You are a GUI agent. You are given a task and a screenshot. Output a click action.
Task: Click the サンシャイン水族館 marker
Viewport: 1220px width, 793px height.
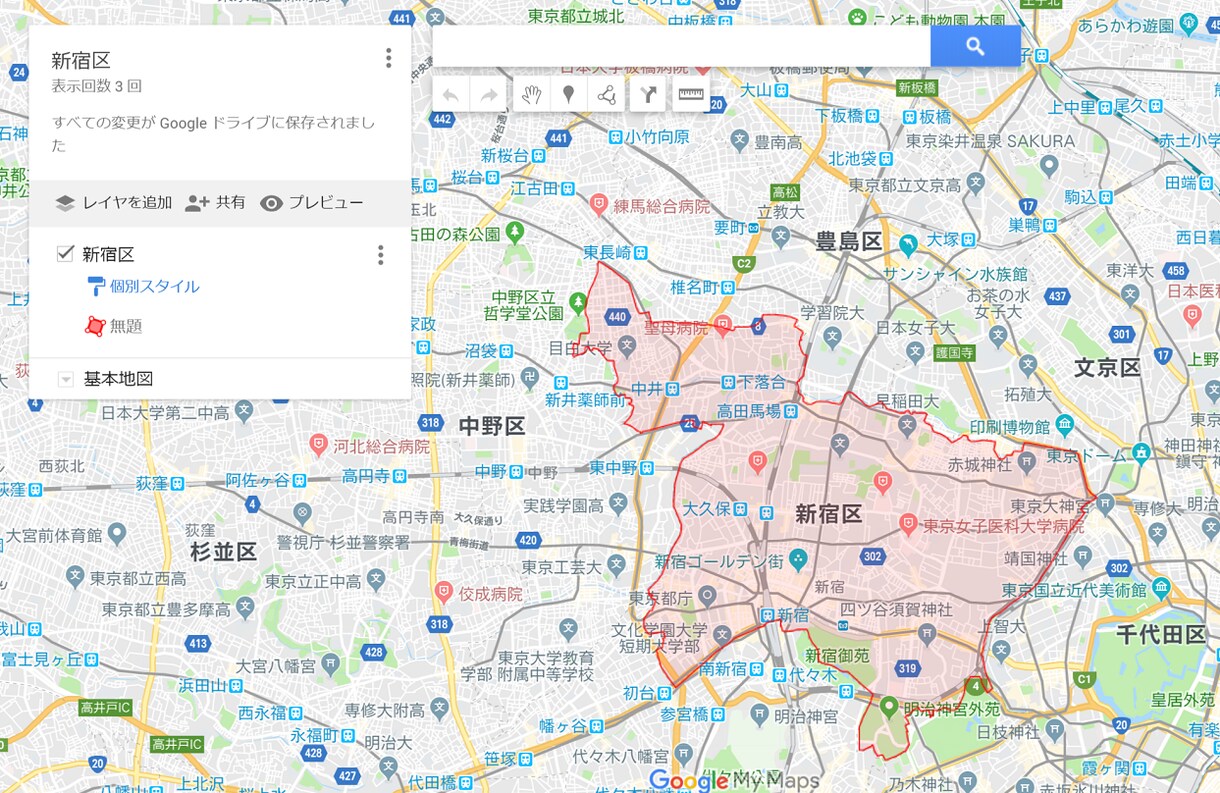point(908,244)
